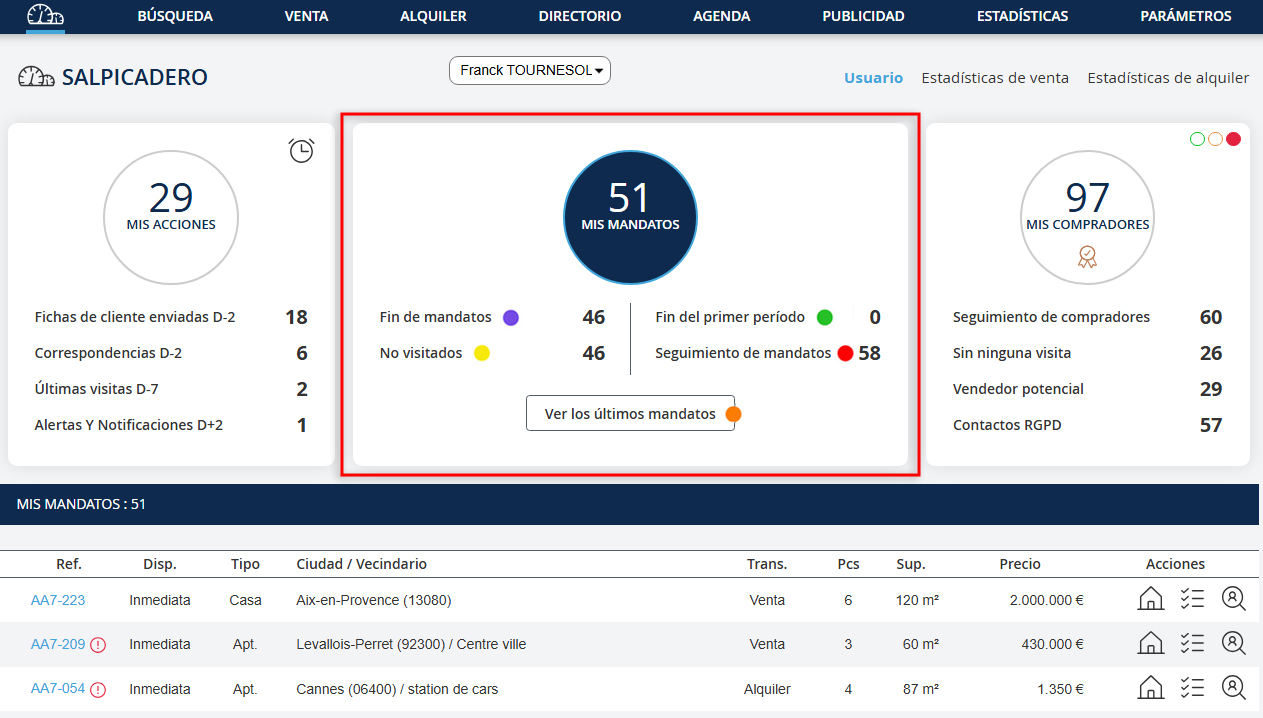This screenshot has width=1263, height=718.
Task: Open checklist icon for listing AA7-209
Action: (x=1191, y=644)
